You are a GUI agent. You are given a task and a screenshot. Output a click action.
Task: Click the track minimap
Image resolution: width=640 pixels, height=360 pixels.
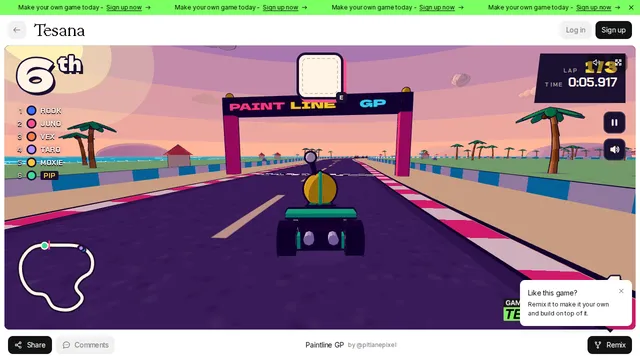56,276
